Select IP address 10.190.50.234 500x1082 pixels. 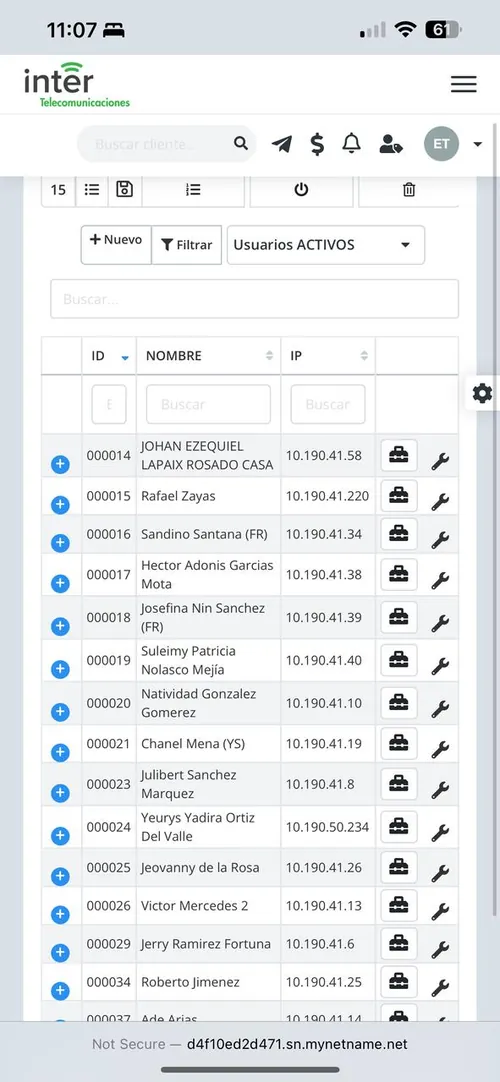pos(328,827)
